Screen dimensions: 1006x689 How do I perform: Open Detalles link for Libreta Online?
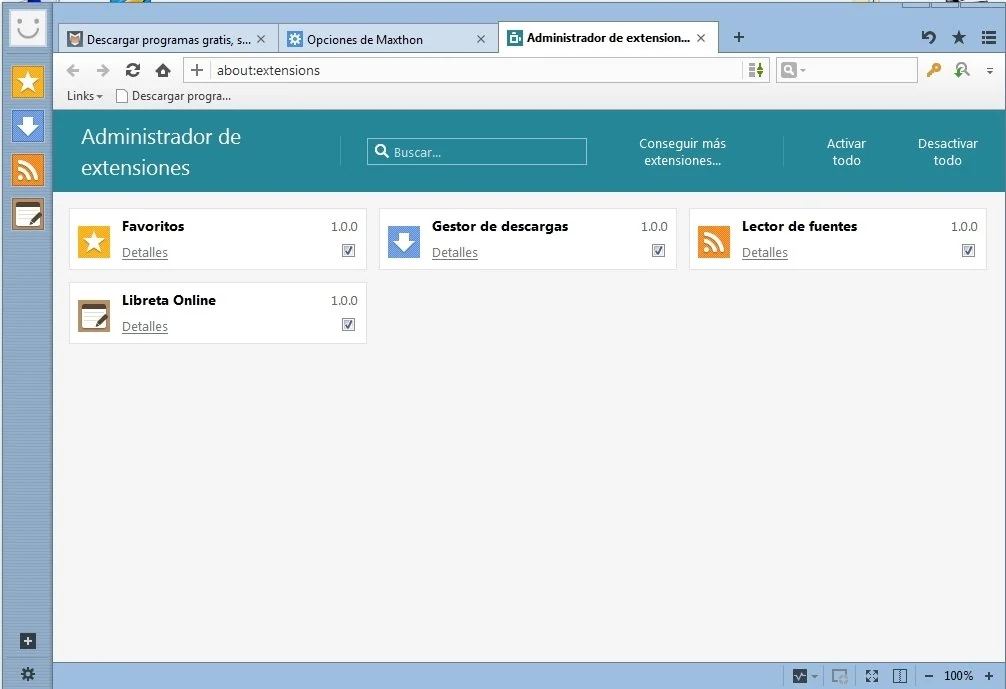pyautogui.click(x=145, y=327)
